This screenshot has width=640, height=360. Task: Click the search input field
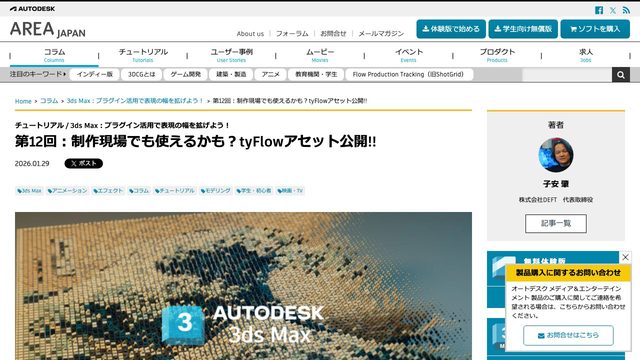567,75
